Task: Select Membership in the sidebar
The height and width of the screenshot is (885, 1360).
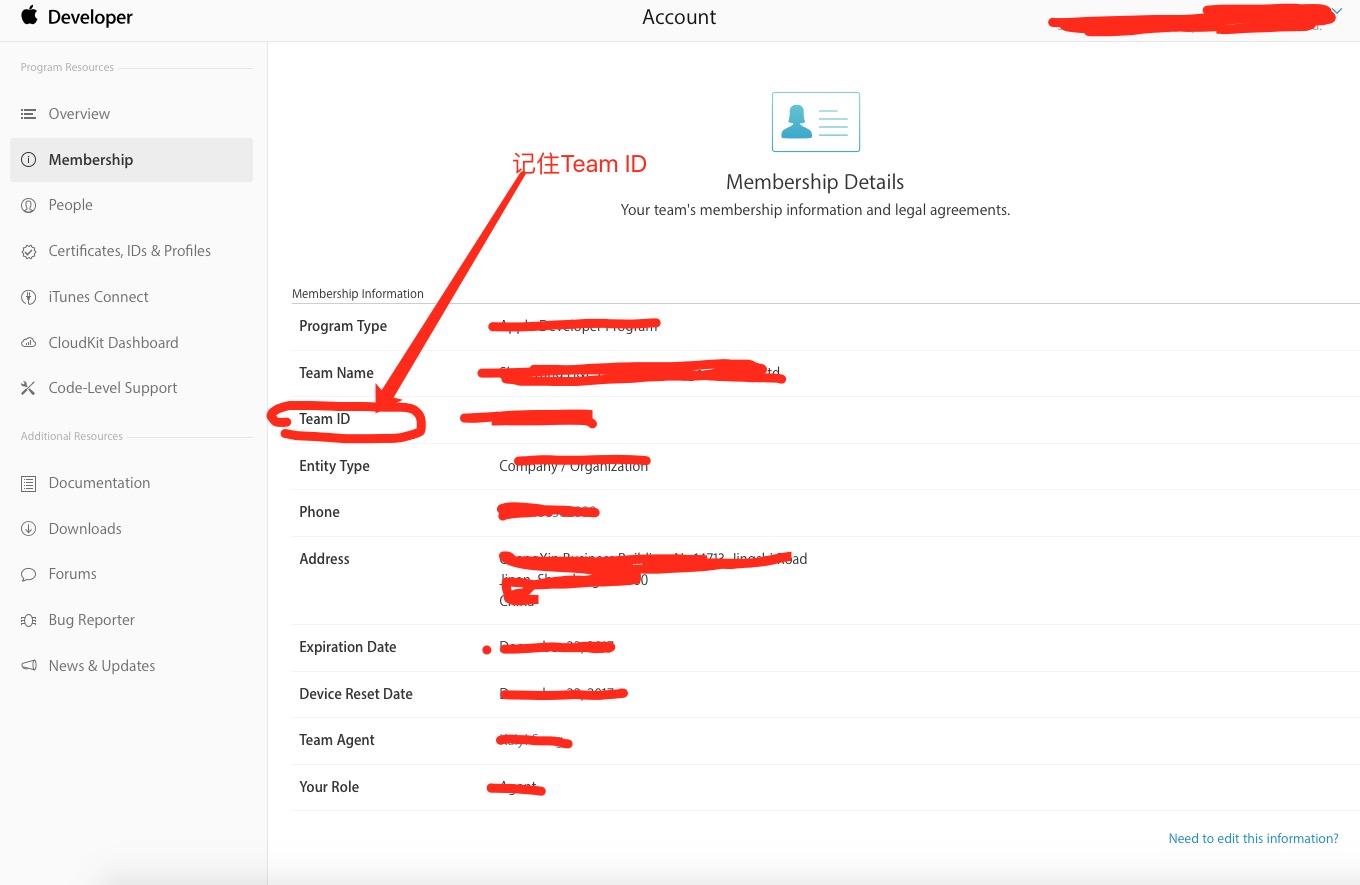Action: [131, 160]
